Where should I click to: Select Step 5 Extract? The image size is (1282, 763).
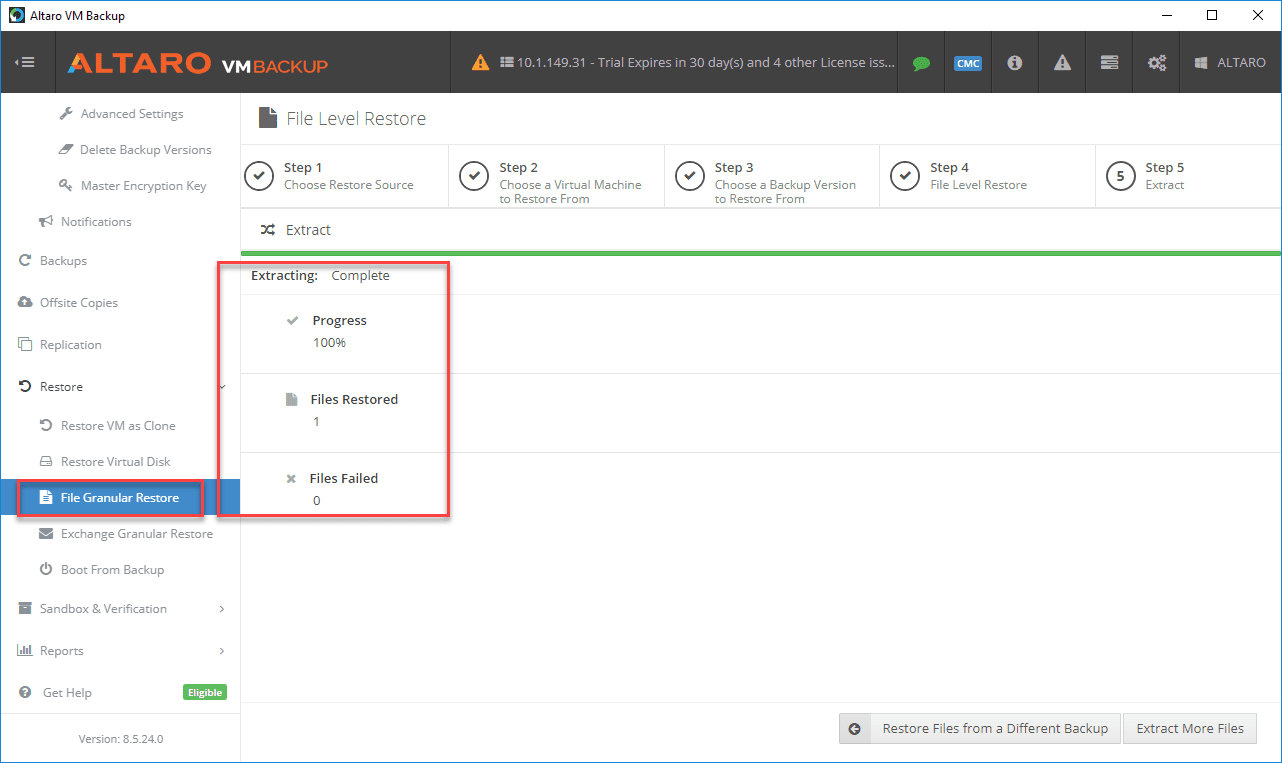click(1188, 176)
